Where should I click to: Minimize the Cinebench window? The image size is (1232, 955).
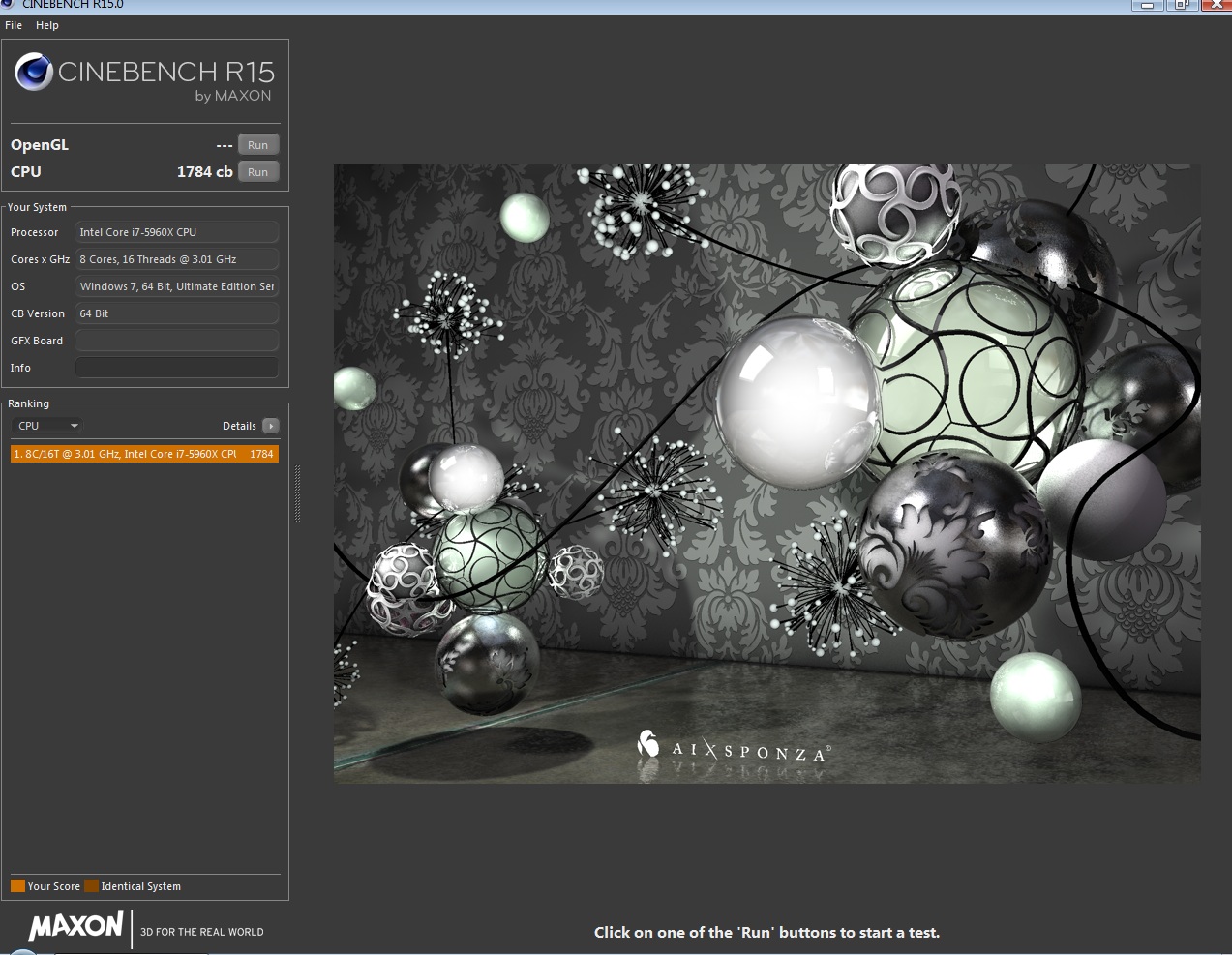pos(1147,5)
